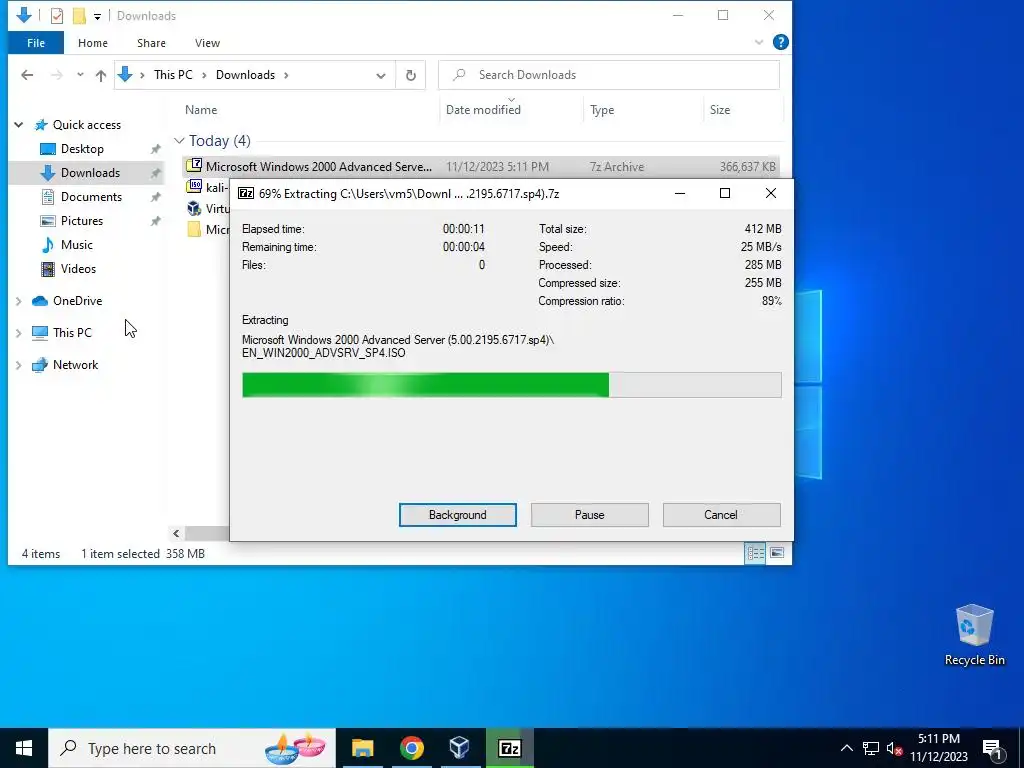Click the Search Downloads field

click(x=609, y=75)
